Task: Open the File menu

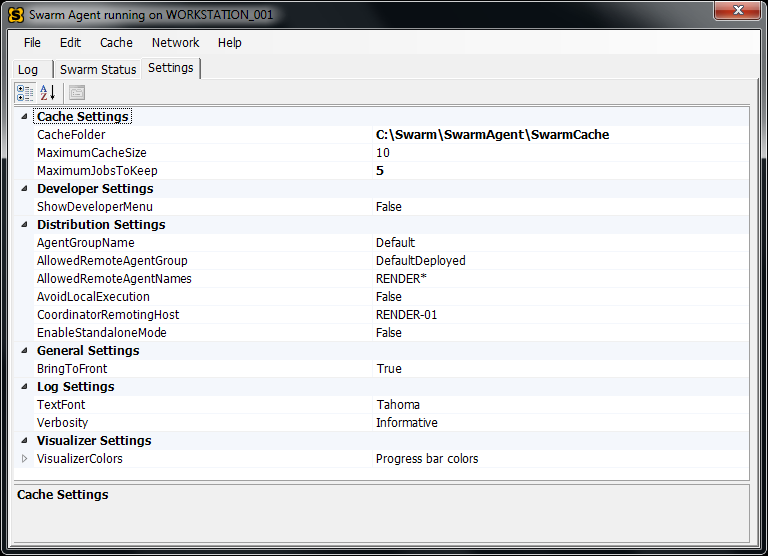Action: pos(32,43)
